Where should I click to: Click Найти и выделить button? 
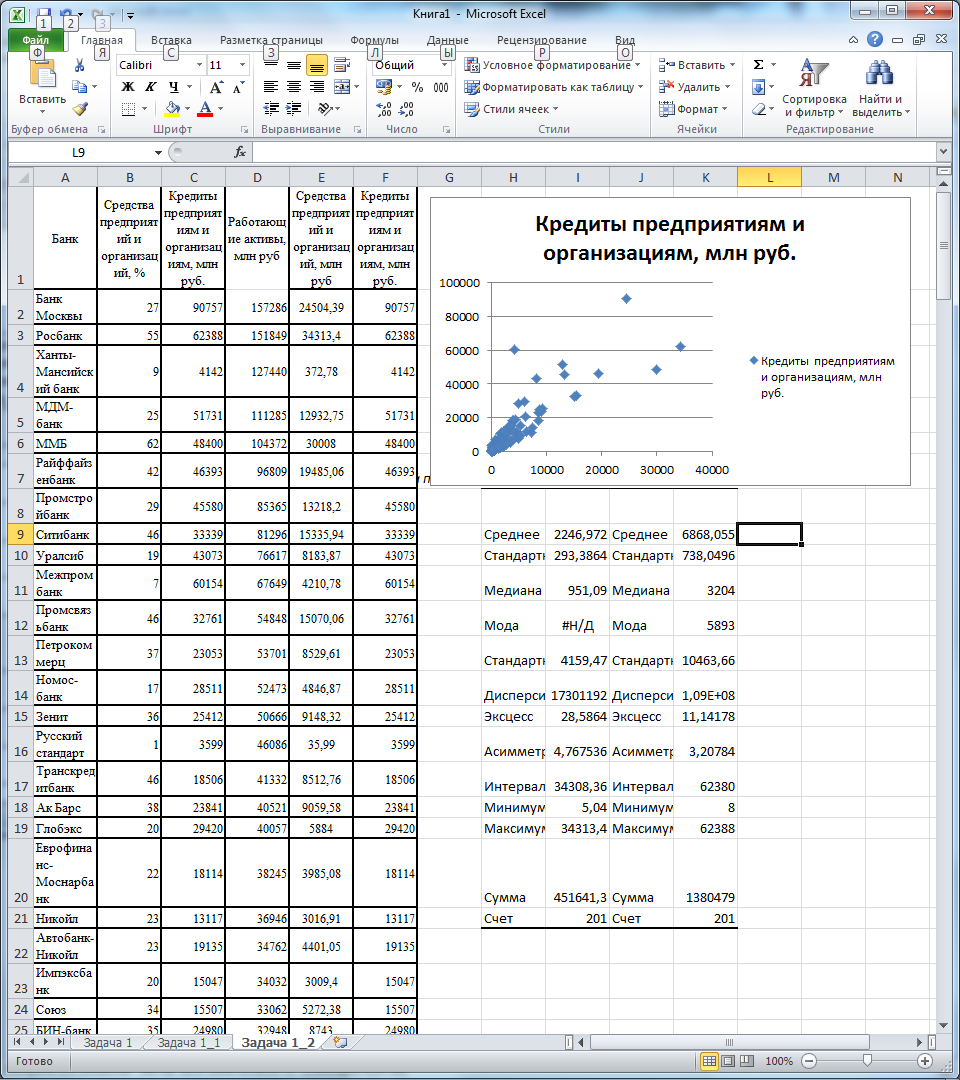point(880,87)
